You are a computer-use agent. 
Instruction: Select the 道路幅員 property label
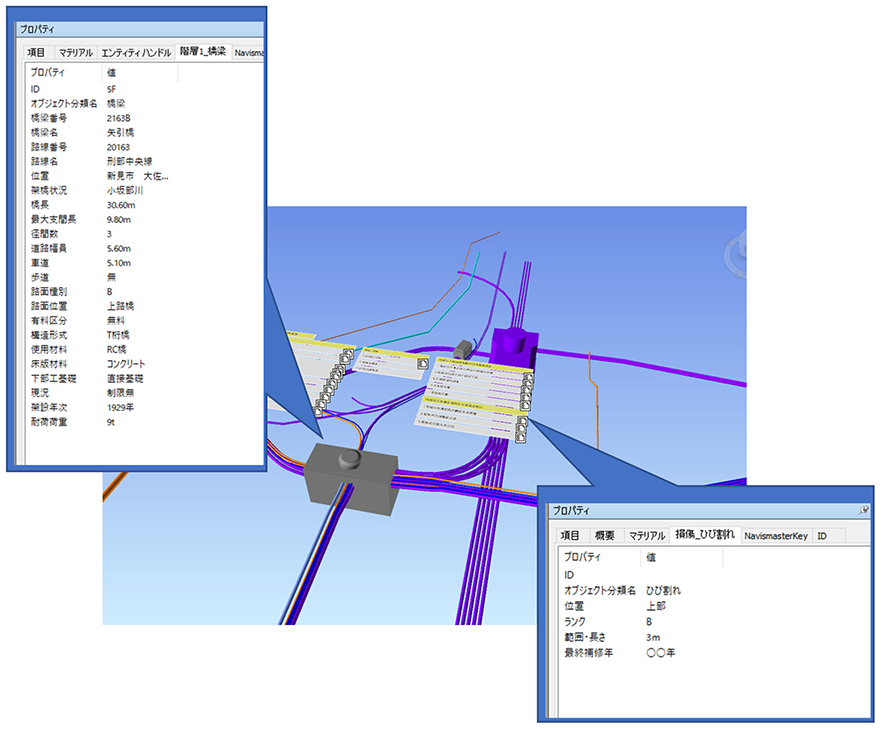click(x=49, y=248)
